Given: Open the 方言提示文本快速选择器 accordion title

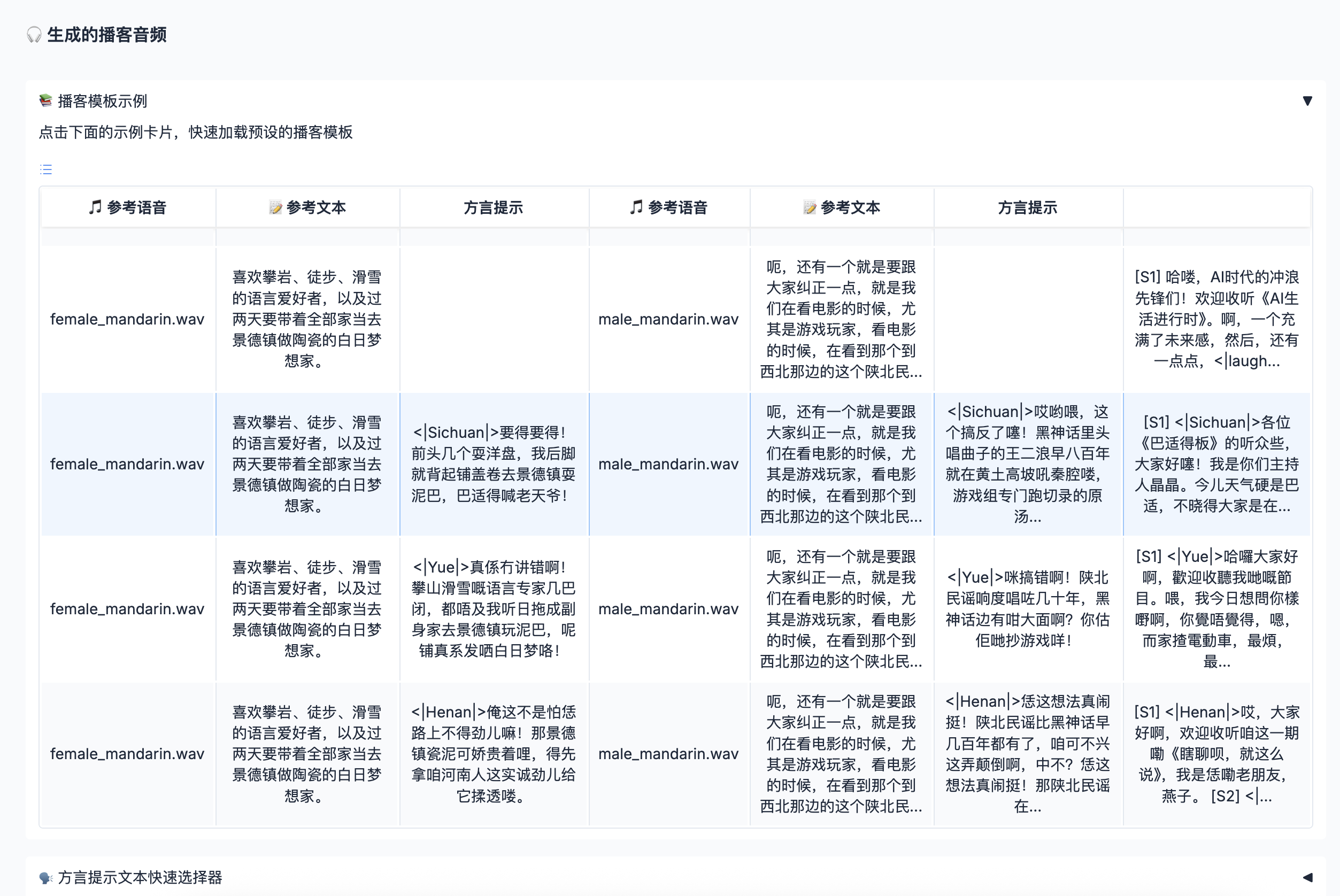Looking at the screenshot, I should (140, 877).
